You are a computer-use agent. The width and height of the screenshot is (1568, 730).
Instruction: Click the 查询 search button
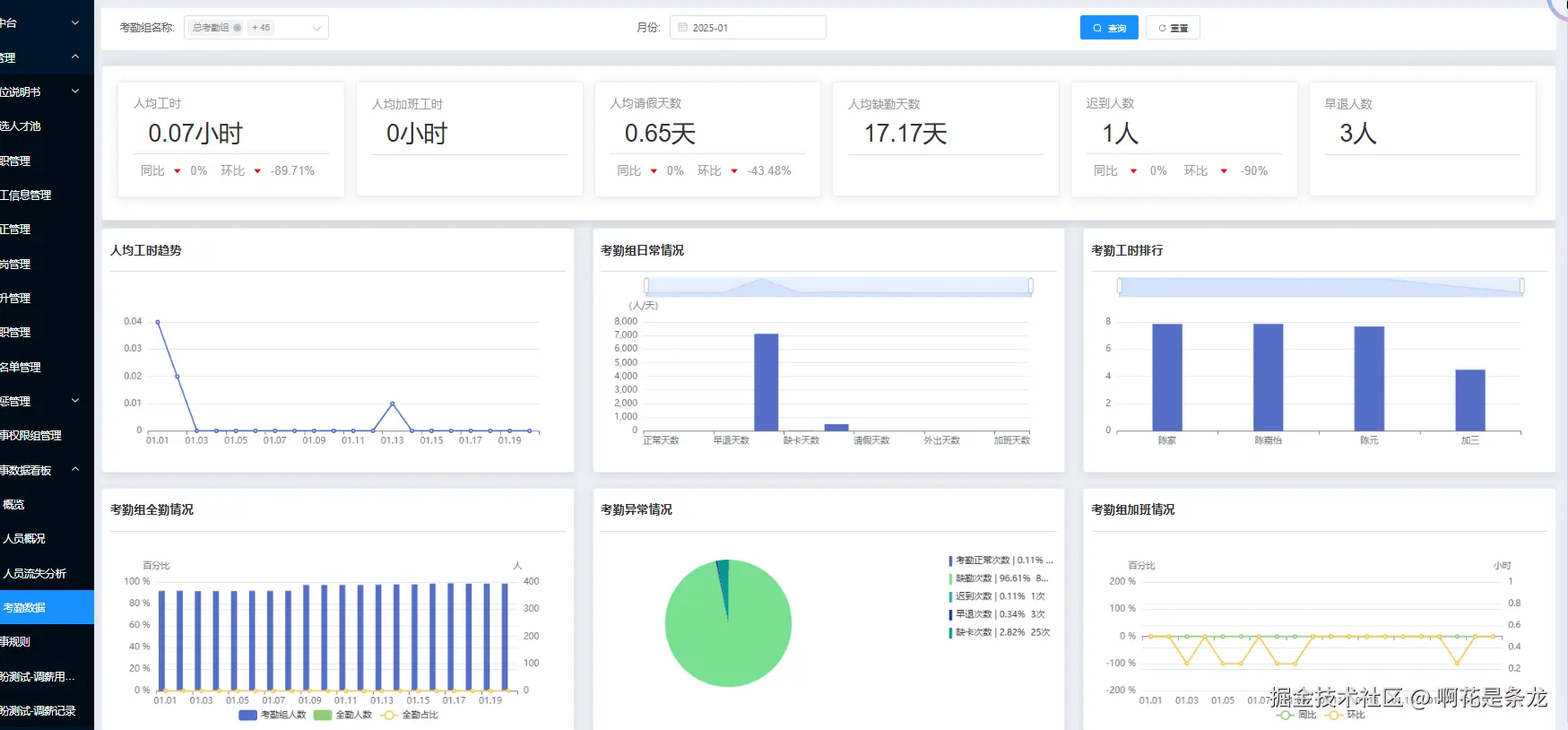point(1109,28)
